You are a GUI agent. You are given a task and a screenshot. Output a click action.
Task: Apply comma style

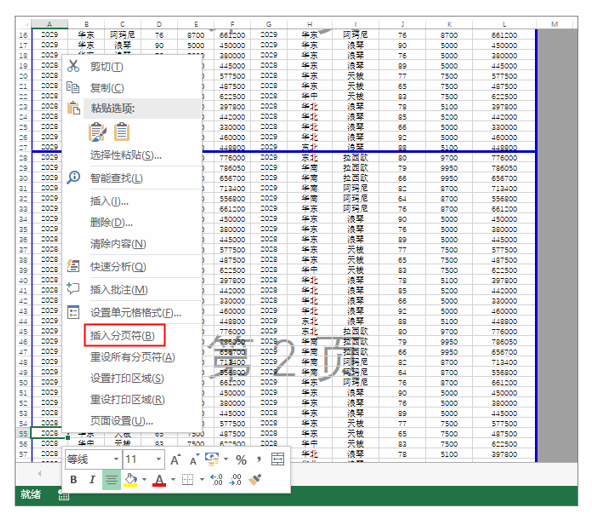tap(259, 459)
